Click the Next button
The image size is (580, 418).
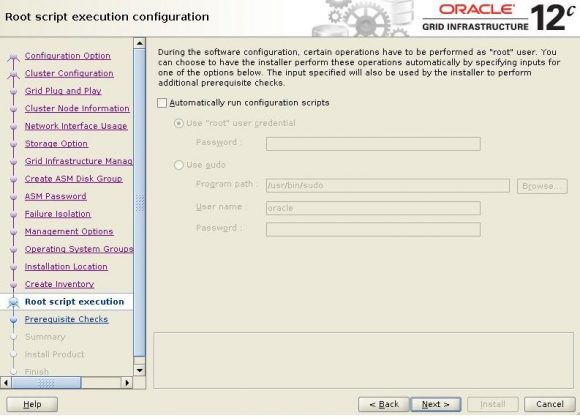pos(436,404)
